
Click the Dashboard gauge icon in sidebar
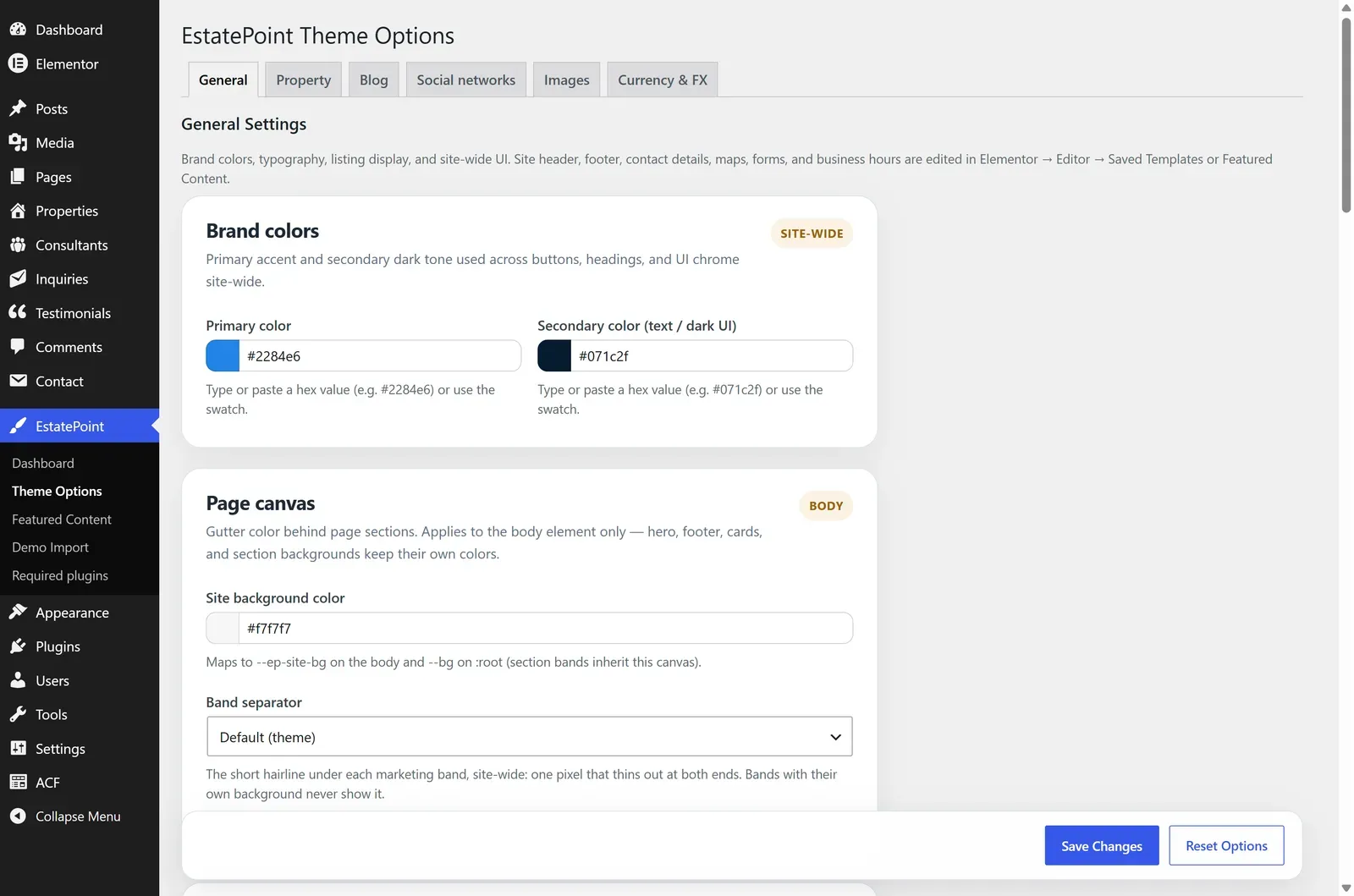pos(18,30)
